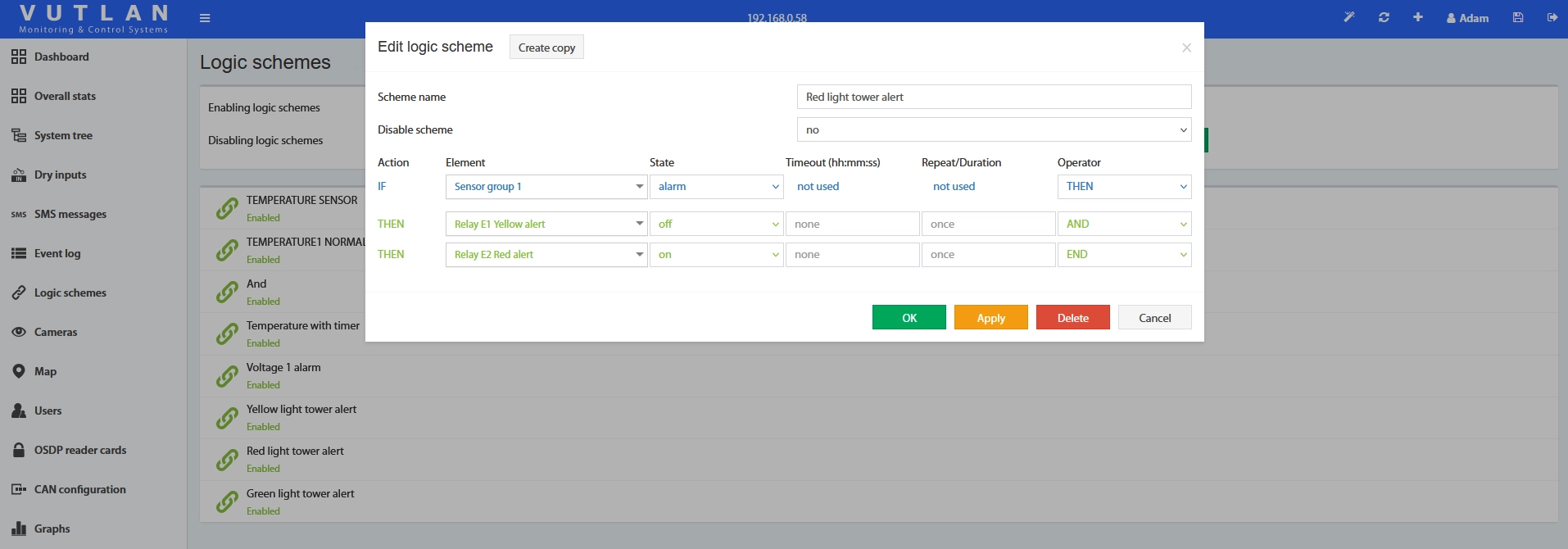
Task: Change the alarm state dropdown
Action: [x=716, y=187]
